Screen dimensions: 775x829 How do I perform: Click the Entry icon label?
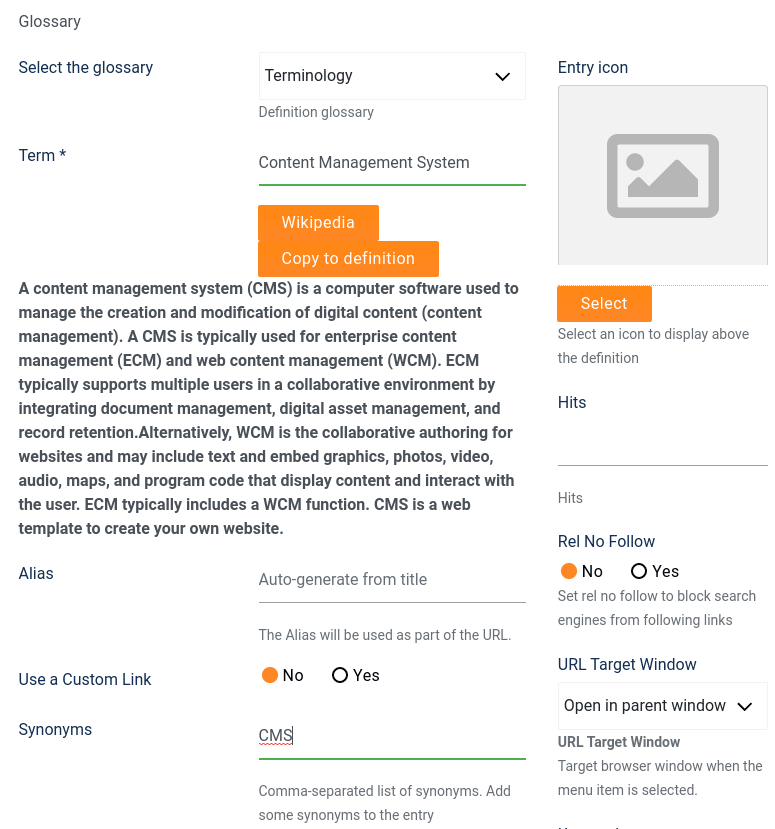(593, 68)
